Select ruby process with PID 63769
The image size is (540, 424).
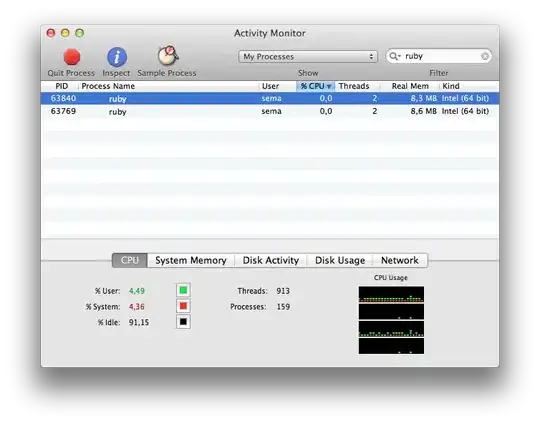point(270,111)
